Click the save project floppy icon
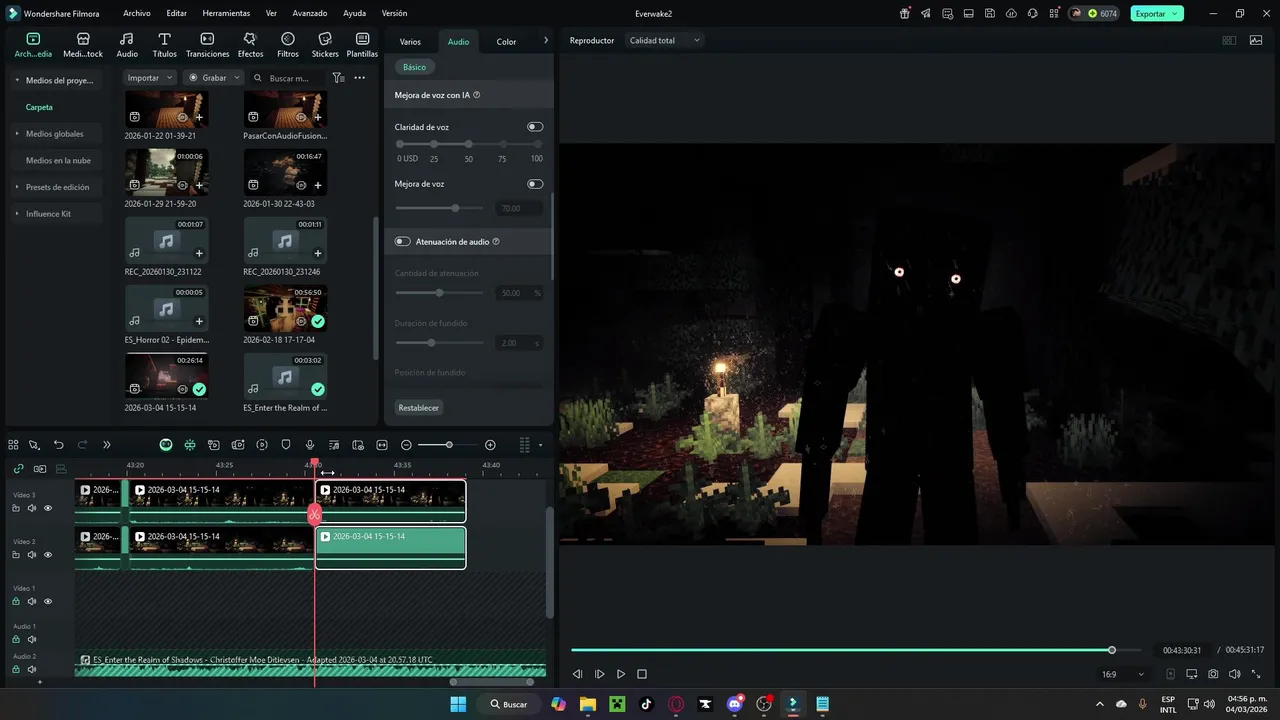1280x720 pixels. (990, 14)
